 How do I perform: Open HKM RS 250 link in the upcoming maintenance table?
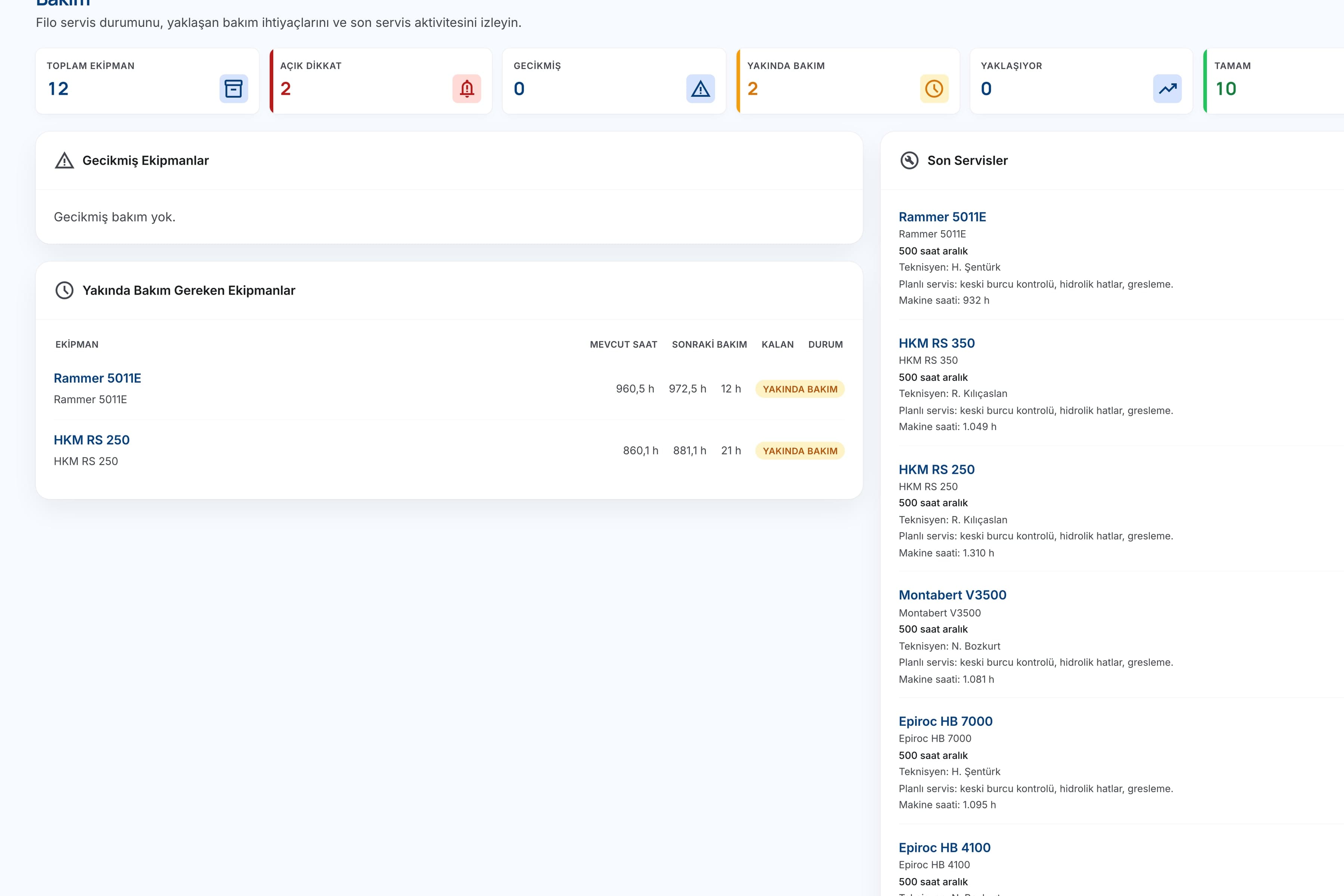pos(91,440)
